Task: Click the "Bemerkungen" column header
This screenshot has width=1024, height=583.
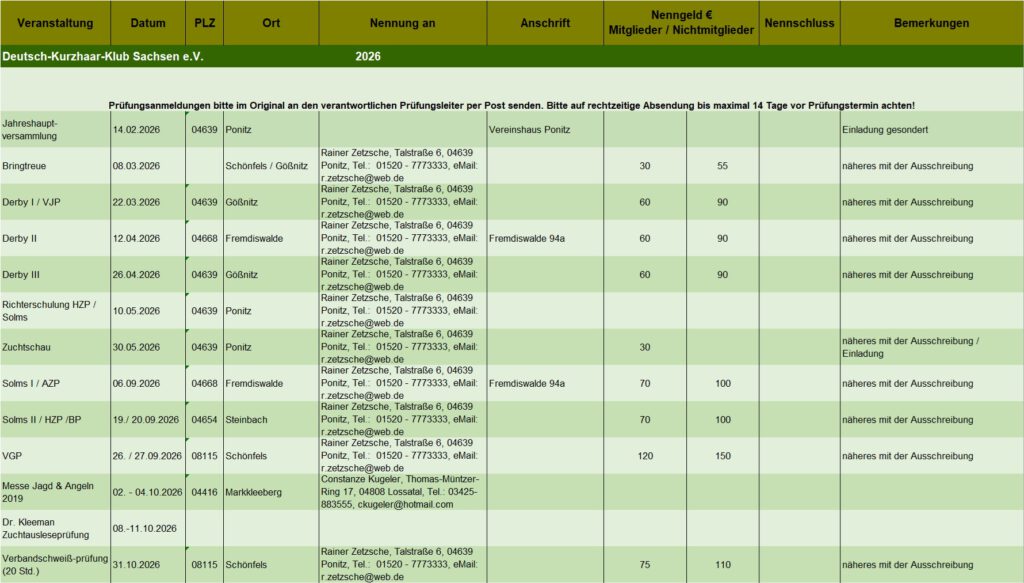Action: pyautogui.click(x=931, y=23)
